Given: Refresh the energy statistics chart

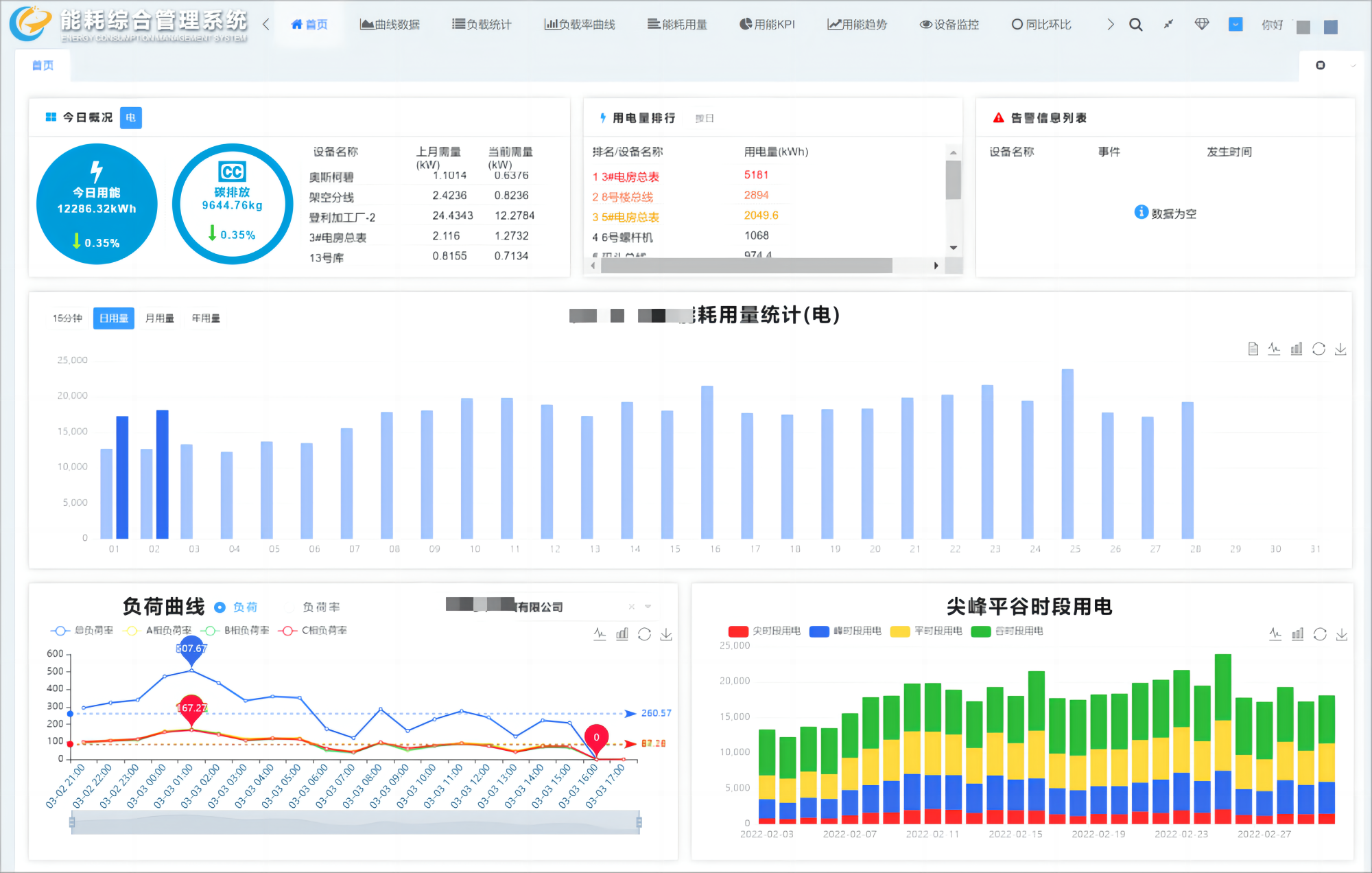Looking at the screenshot, I should tap(1318, 349).
